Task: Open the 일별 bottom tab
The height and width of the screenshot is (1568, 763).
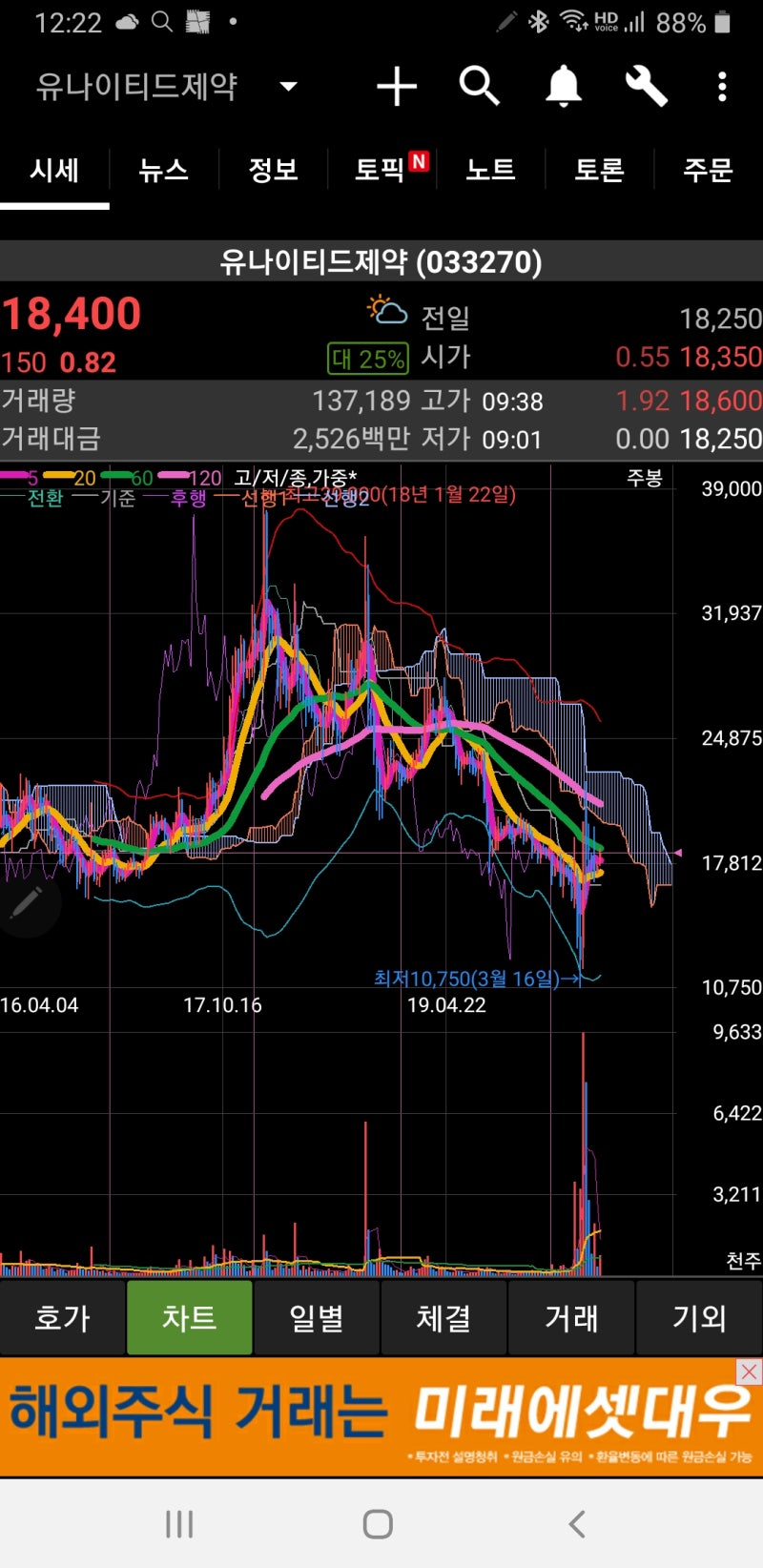Action: [317, 1317]
